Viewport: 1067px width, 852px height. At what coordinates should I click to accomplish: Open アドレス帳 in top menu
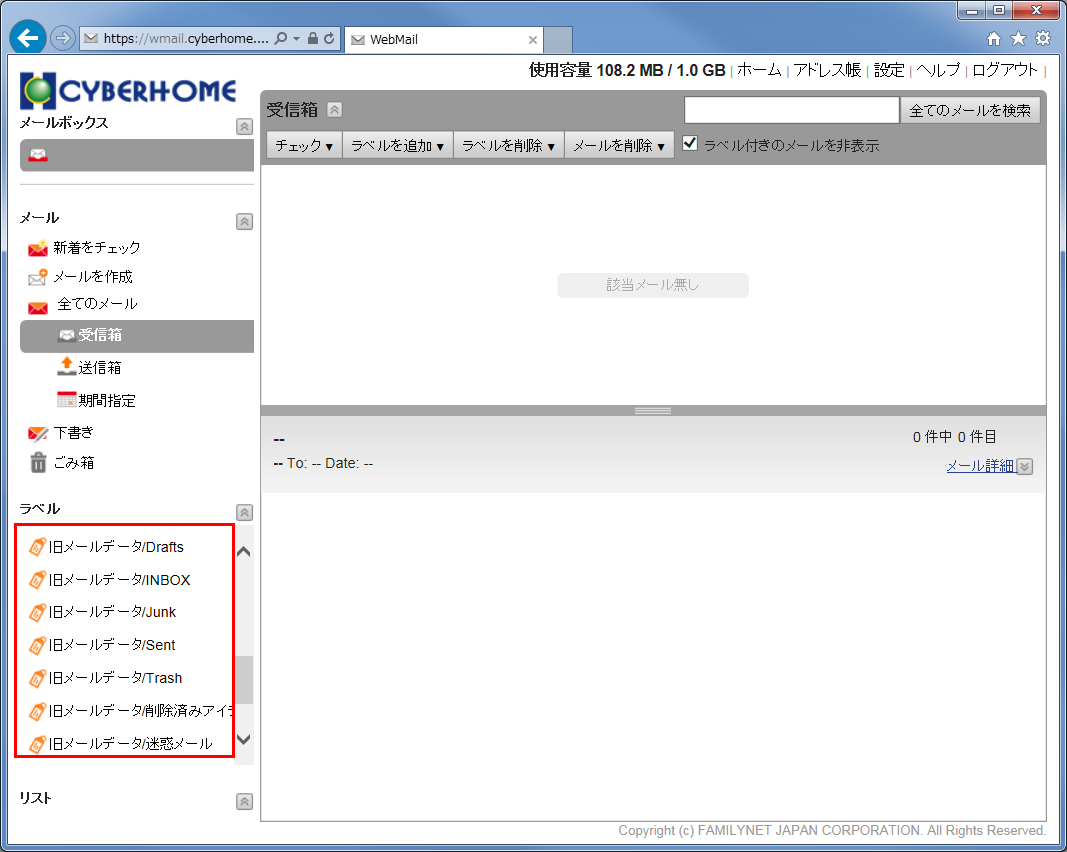click(x=826, y=70)
